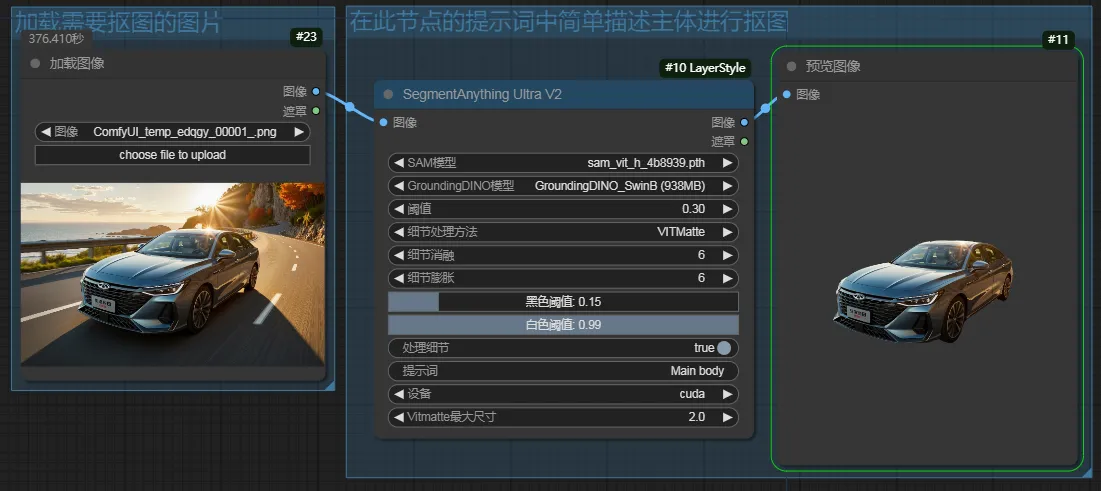The height and width of the screenshot is (491, 1101).
Task: Click the 设备 cuda selector
Action: [563, 394]
